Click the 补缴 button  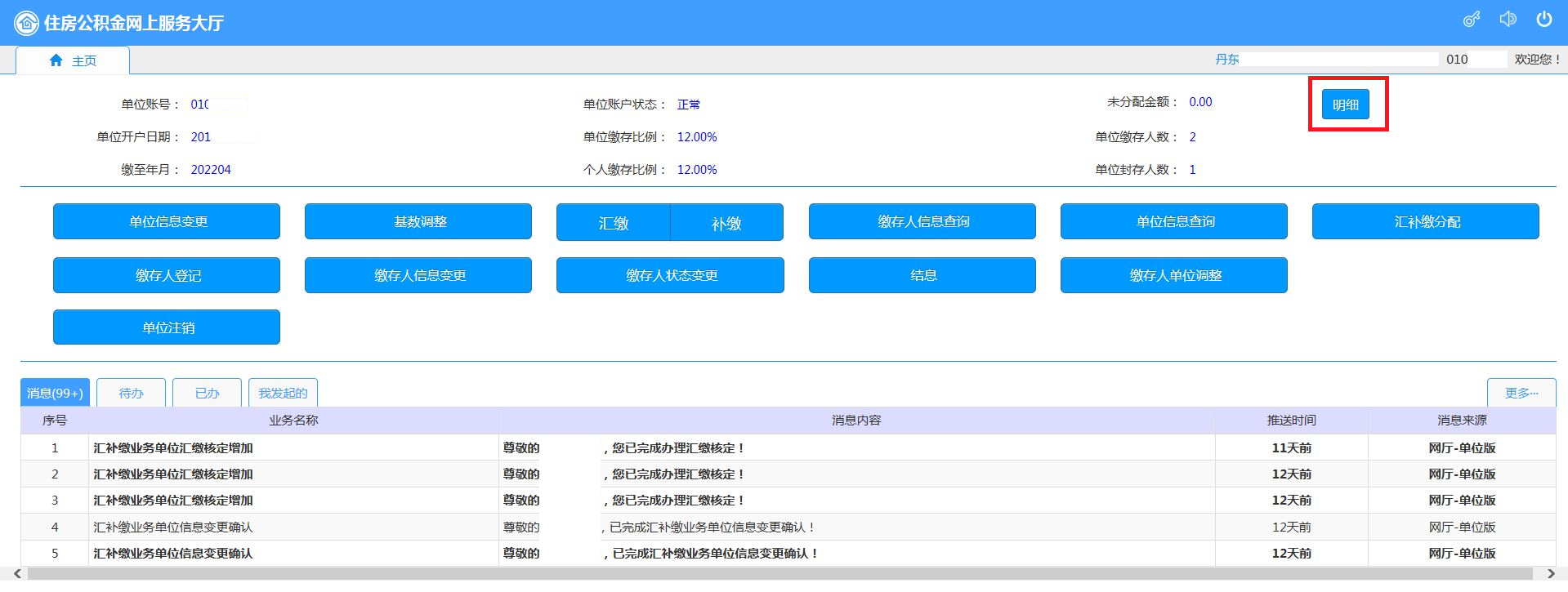pyautogui.click(x=726, y=223)
